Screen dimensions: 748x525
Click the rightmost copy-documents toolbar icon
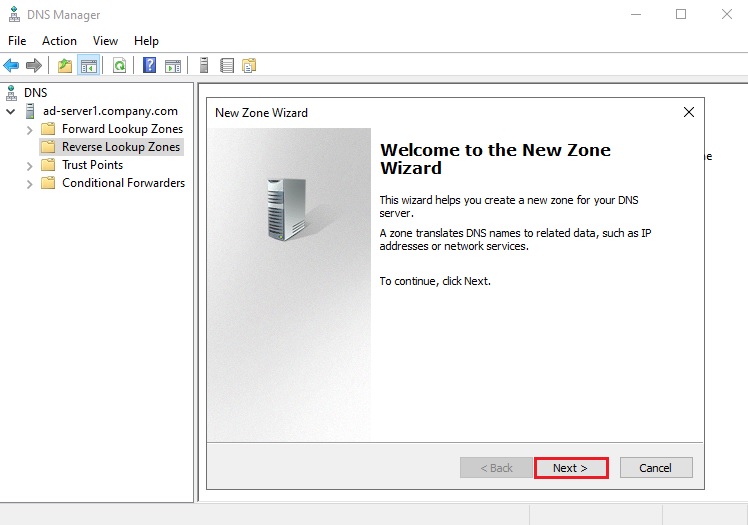coord(249,66)
